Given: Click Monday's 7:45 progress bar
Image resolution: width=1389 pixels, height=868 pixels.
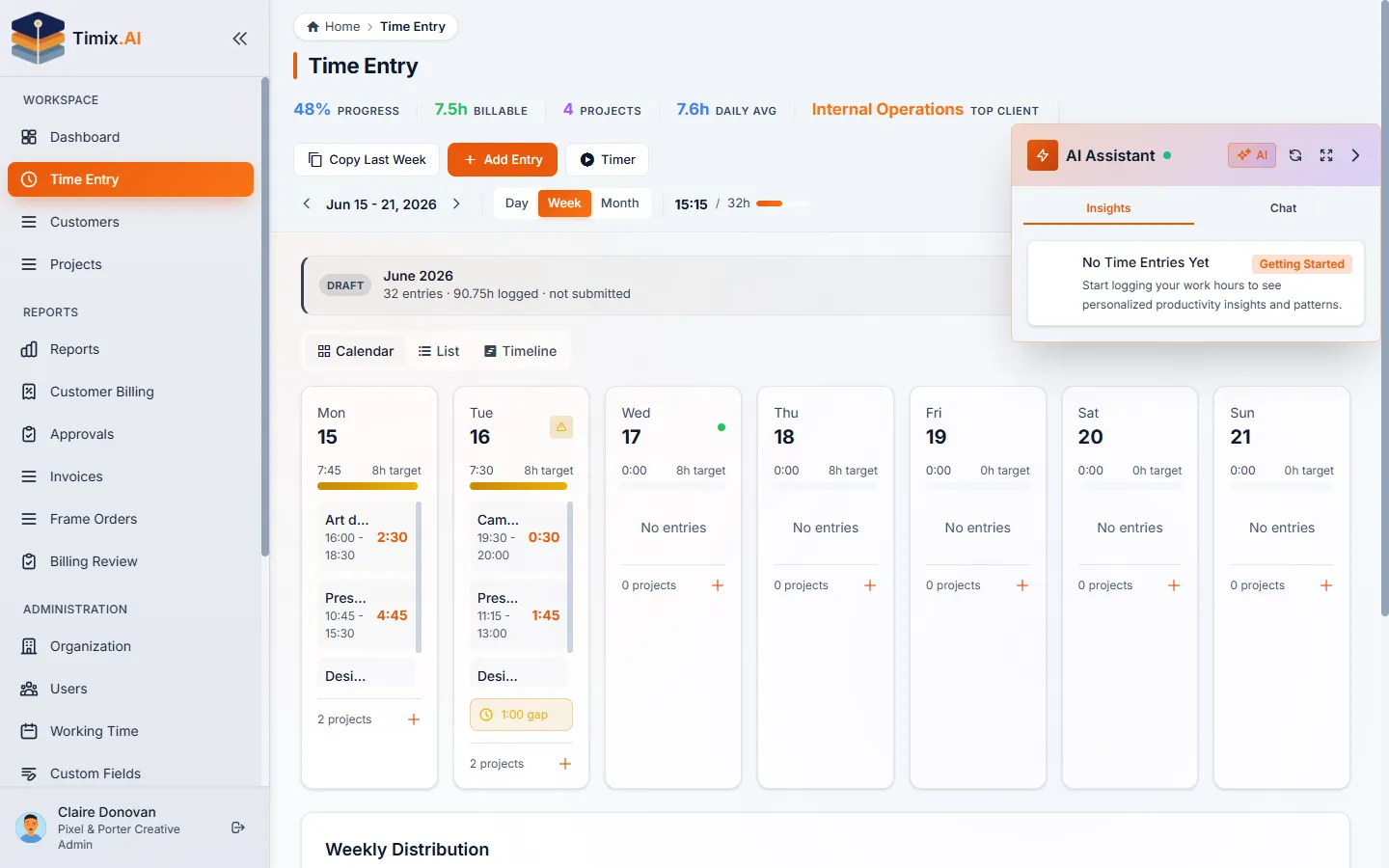Looking at the screenshot, I should (x=369, y=486).
